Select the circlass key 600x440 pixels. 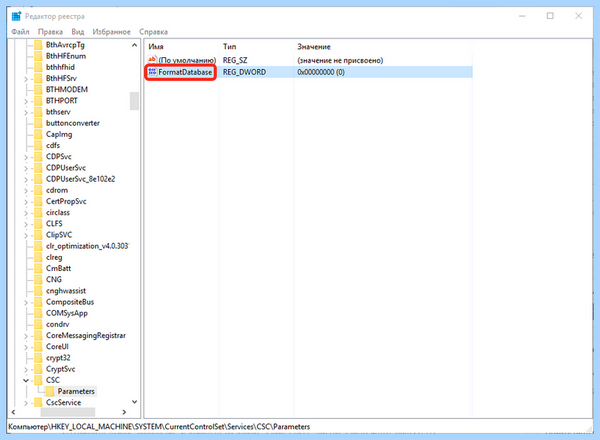pos(58,212)
